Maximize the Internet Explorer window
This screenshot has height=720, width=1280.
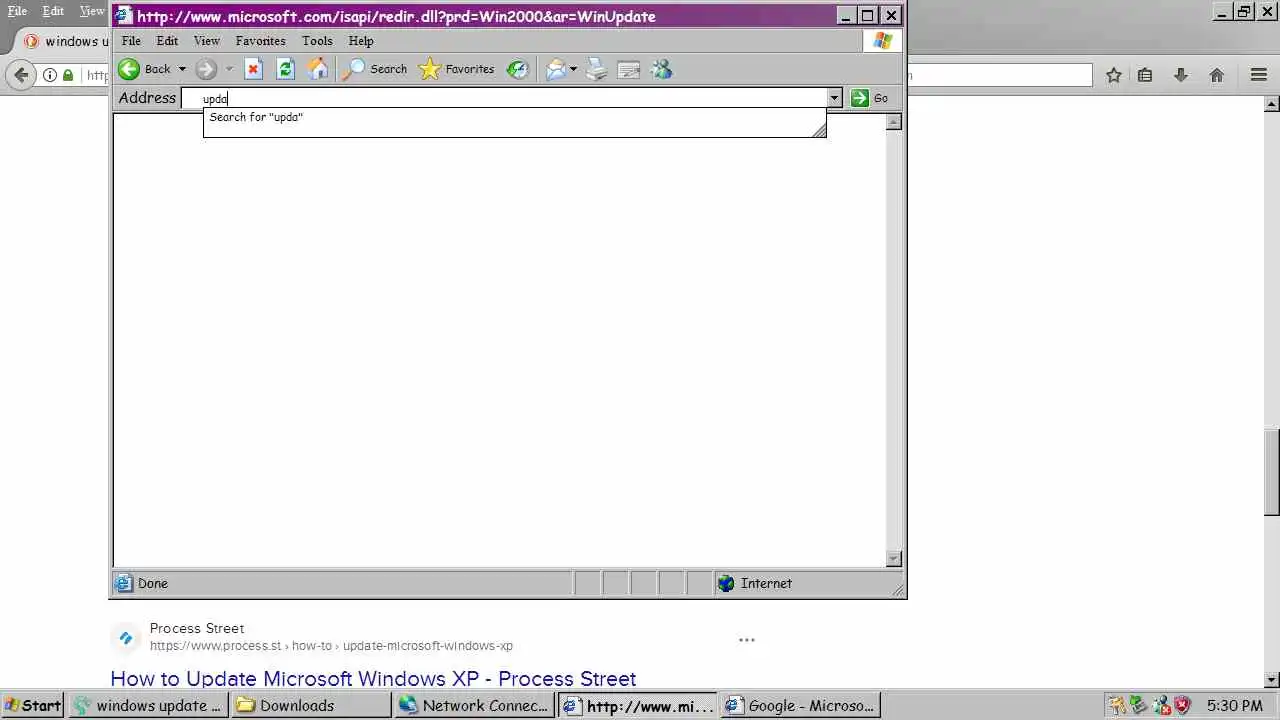(868, 16)
